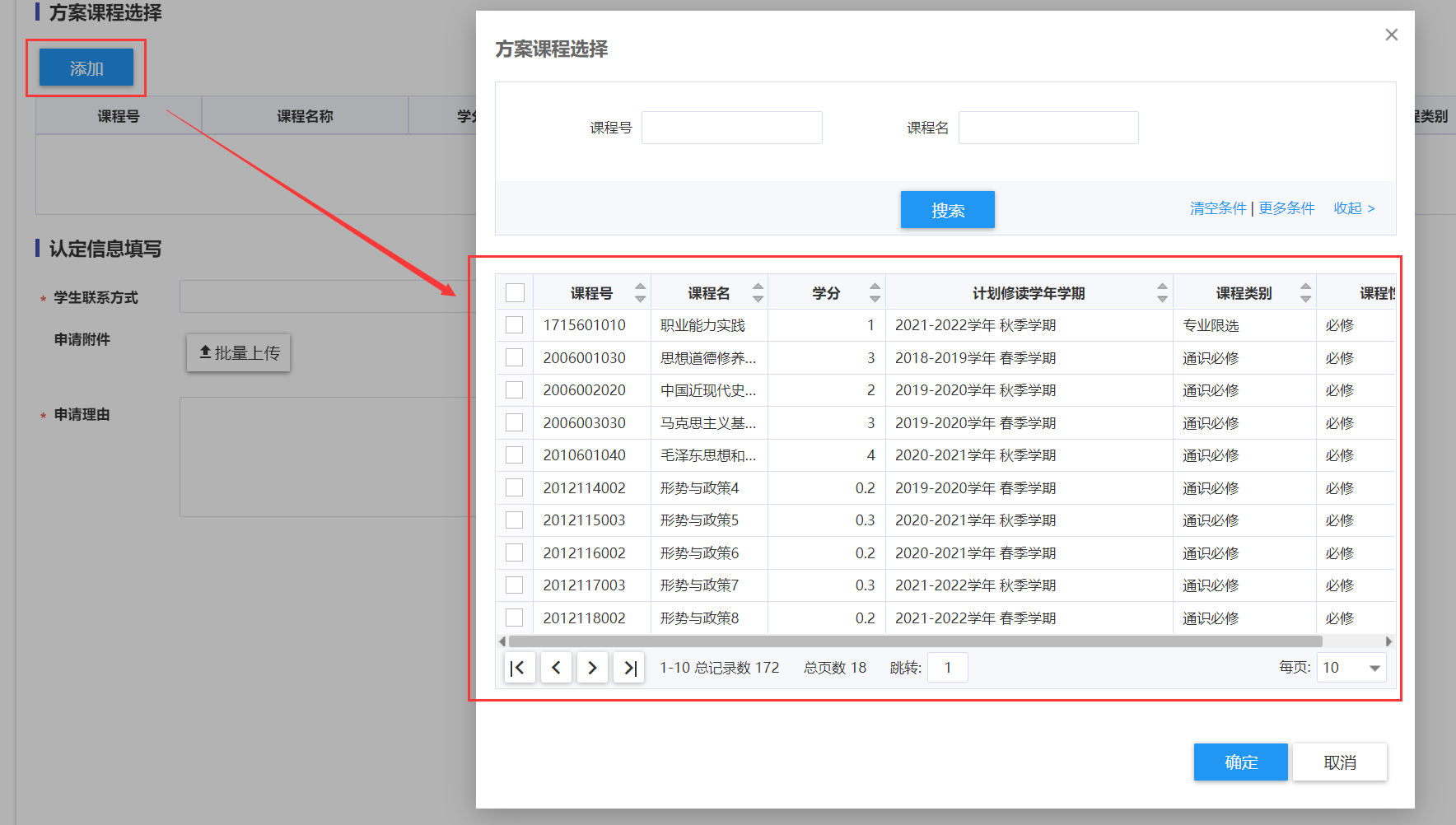Click the 添加 button in background page

coord(86,68)
